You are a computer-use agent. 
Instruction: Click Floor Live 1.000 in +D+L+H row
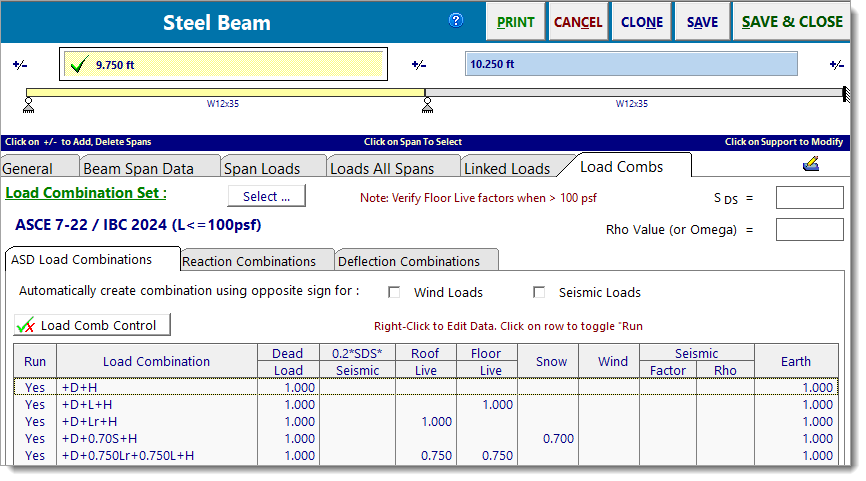point(498,405)
